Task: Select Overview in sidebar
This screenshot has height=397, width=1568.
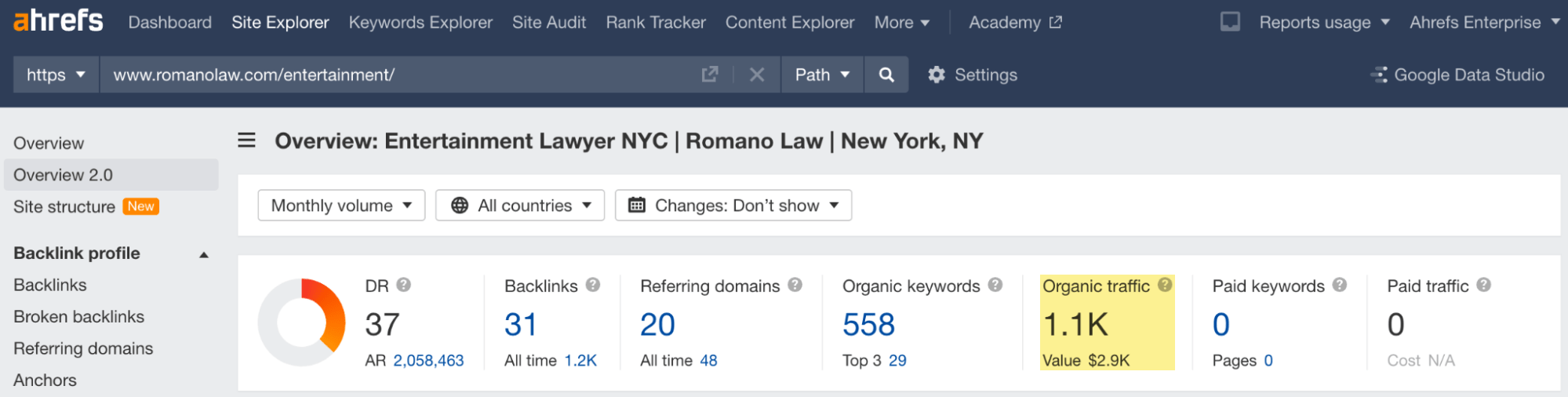Action: [x=49, y=144]
